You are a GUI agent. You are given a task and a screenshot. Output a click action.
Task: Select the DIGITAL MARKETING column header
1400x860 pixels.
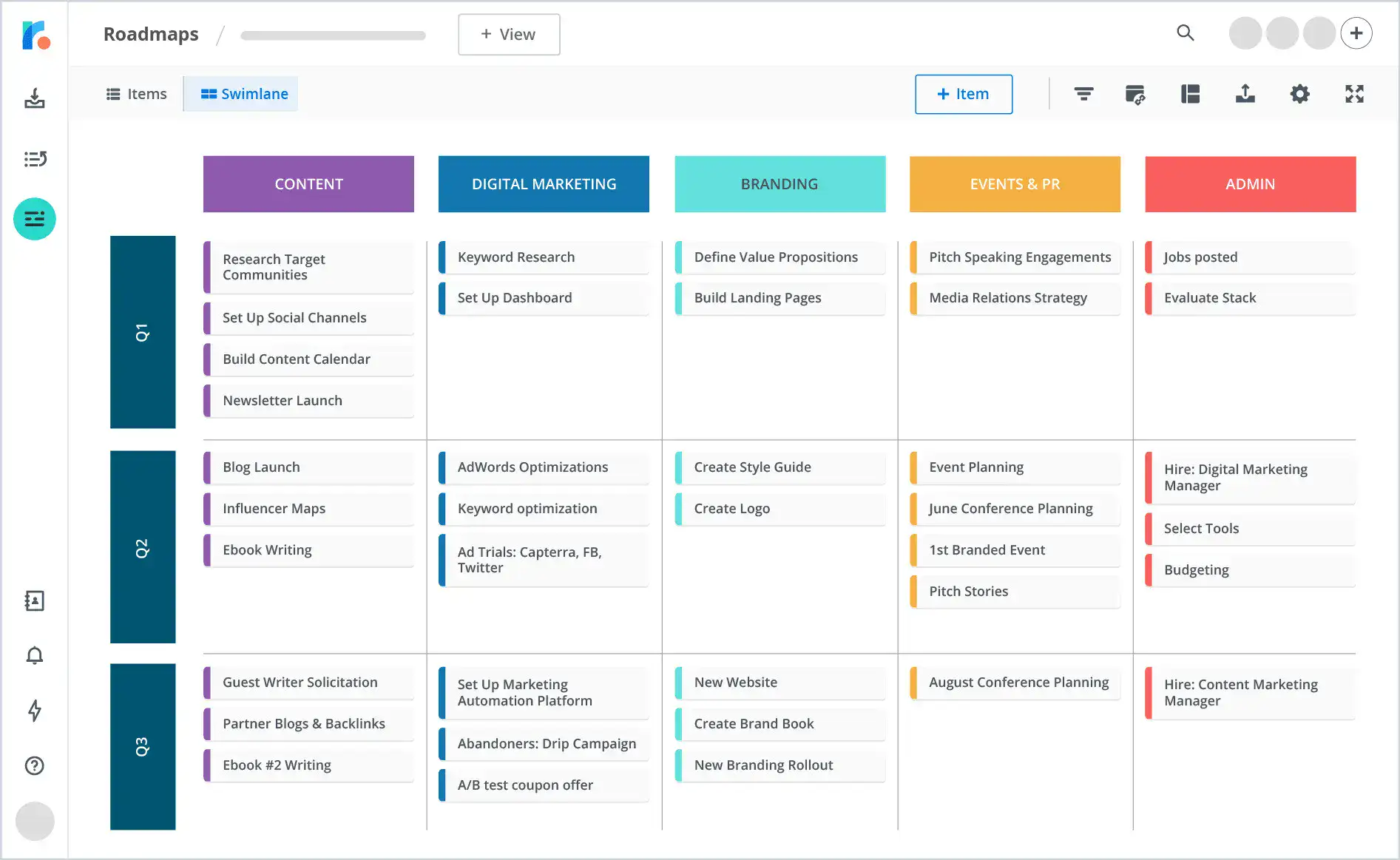tap(544, 183)
